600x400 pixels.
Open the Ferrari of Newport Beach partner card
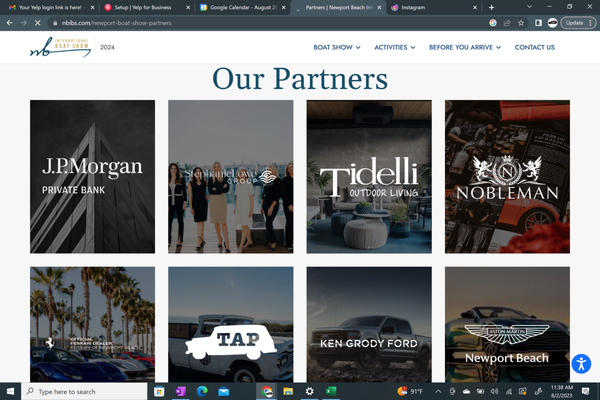[x=93, y=325]
